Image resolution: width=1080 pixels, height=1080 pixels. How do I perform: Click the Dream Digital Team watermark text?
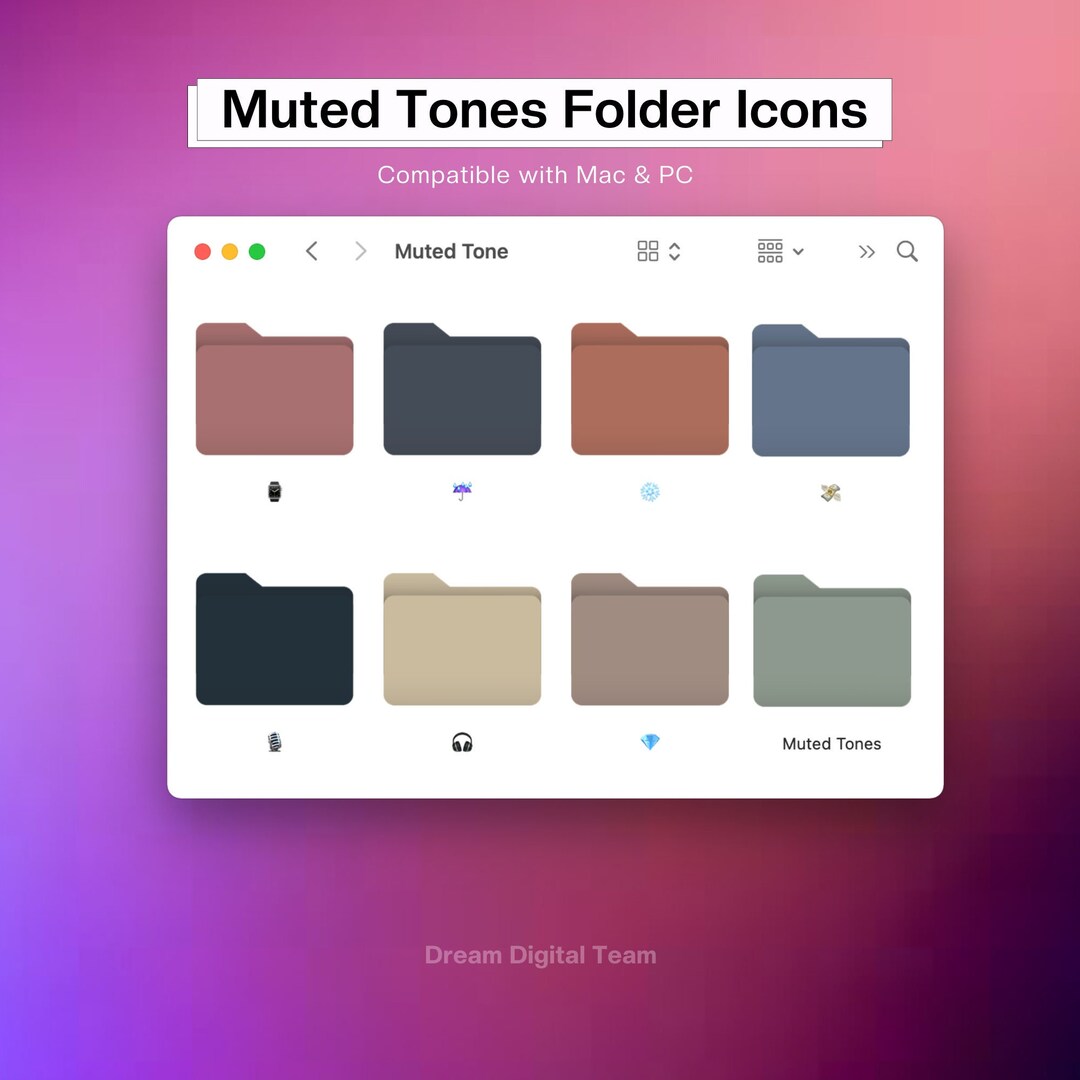pos(540,955)
